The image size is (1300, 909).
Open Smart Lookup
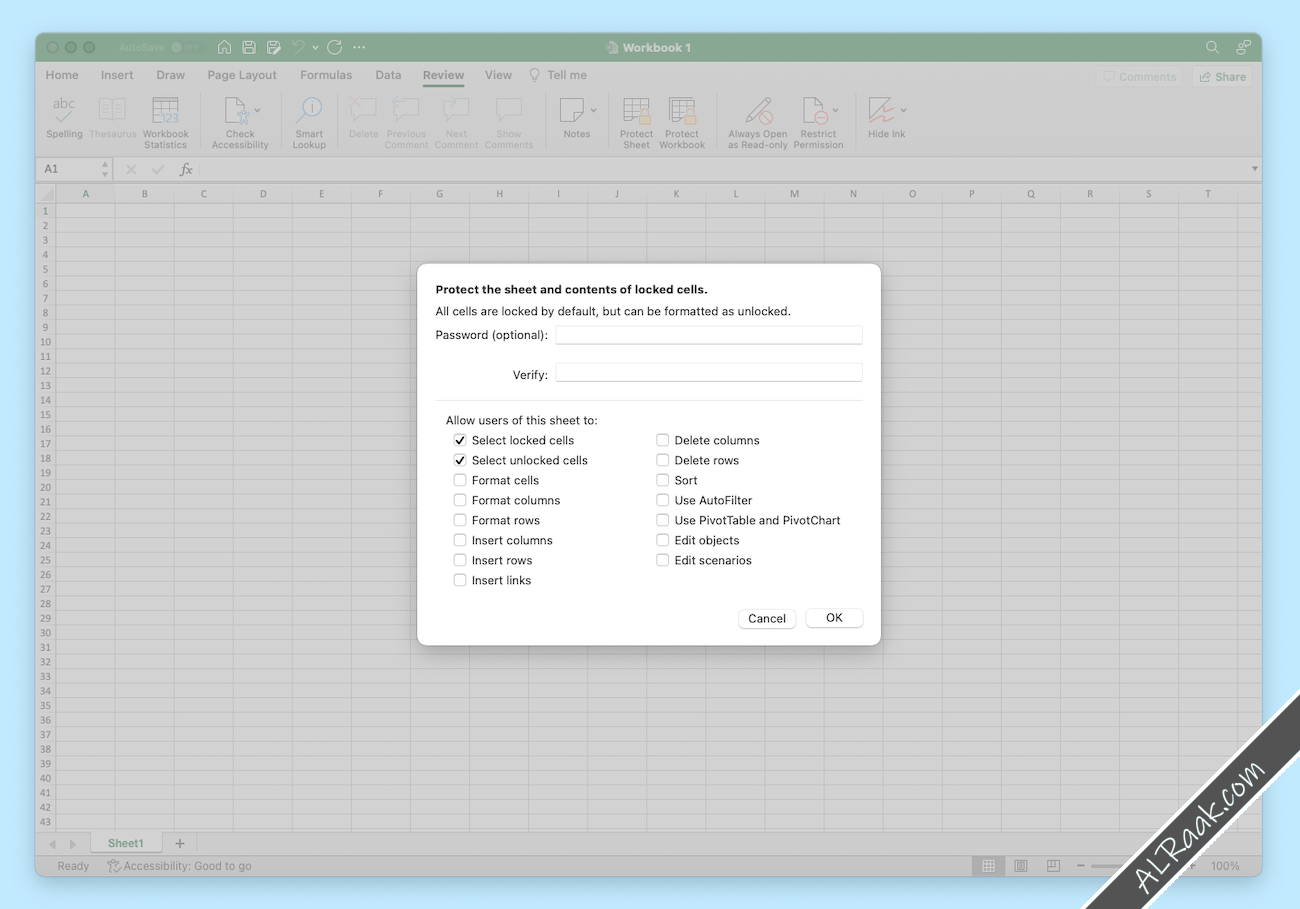(309, 123)
